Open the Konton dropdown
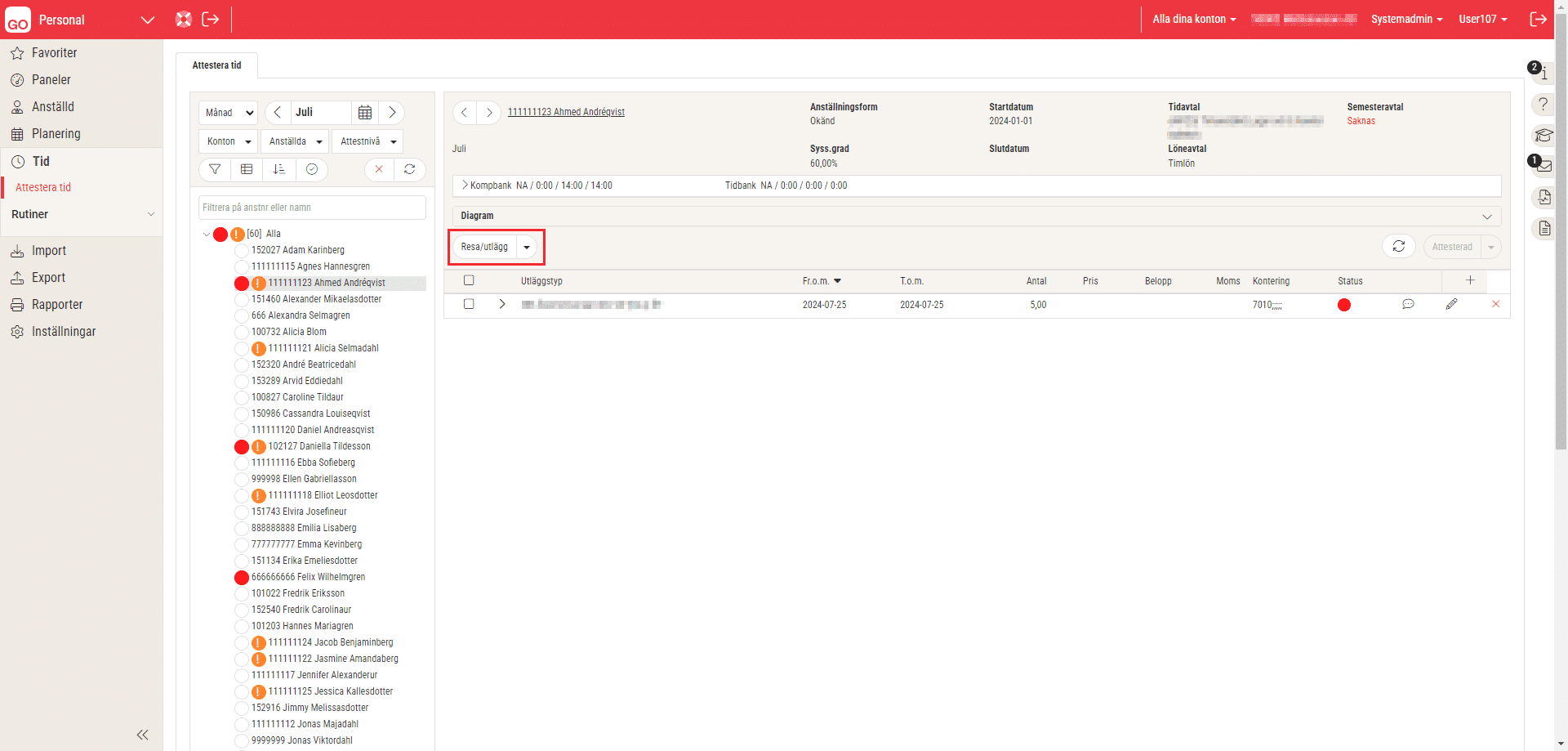Viewport: 1568px width, 751px height. tap(228, 141)
